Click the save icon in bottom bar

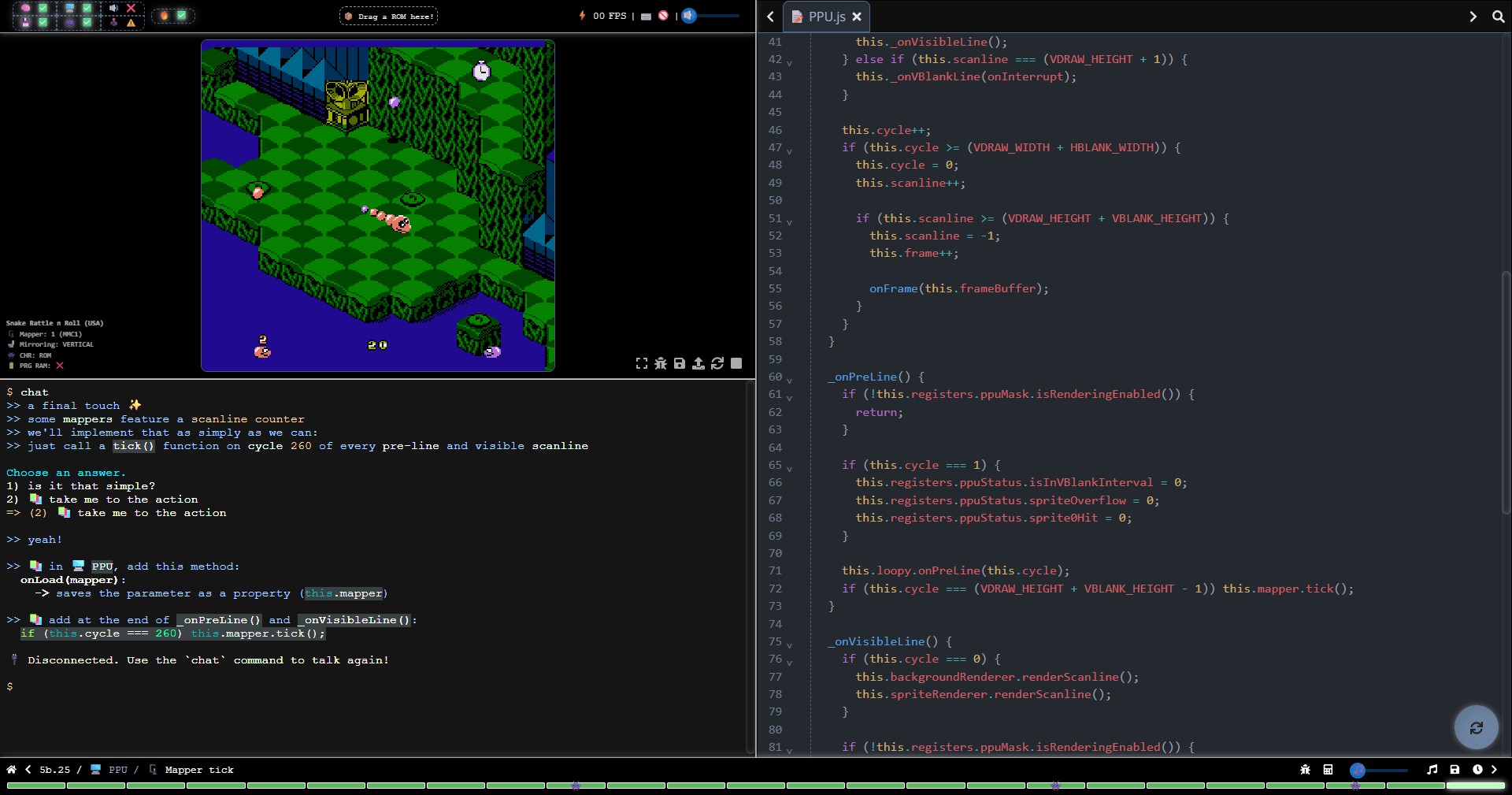tap(1455, 770)
